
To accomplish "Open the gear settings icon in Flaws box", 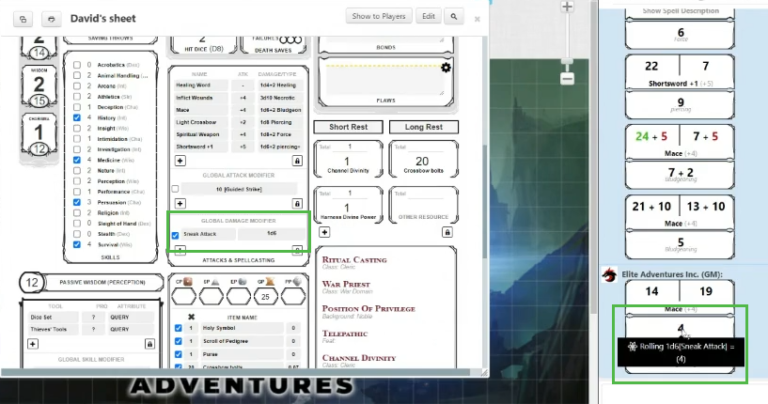I will 446,68.
